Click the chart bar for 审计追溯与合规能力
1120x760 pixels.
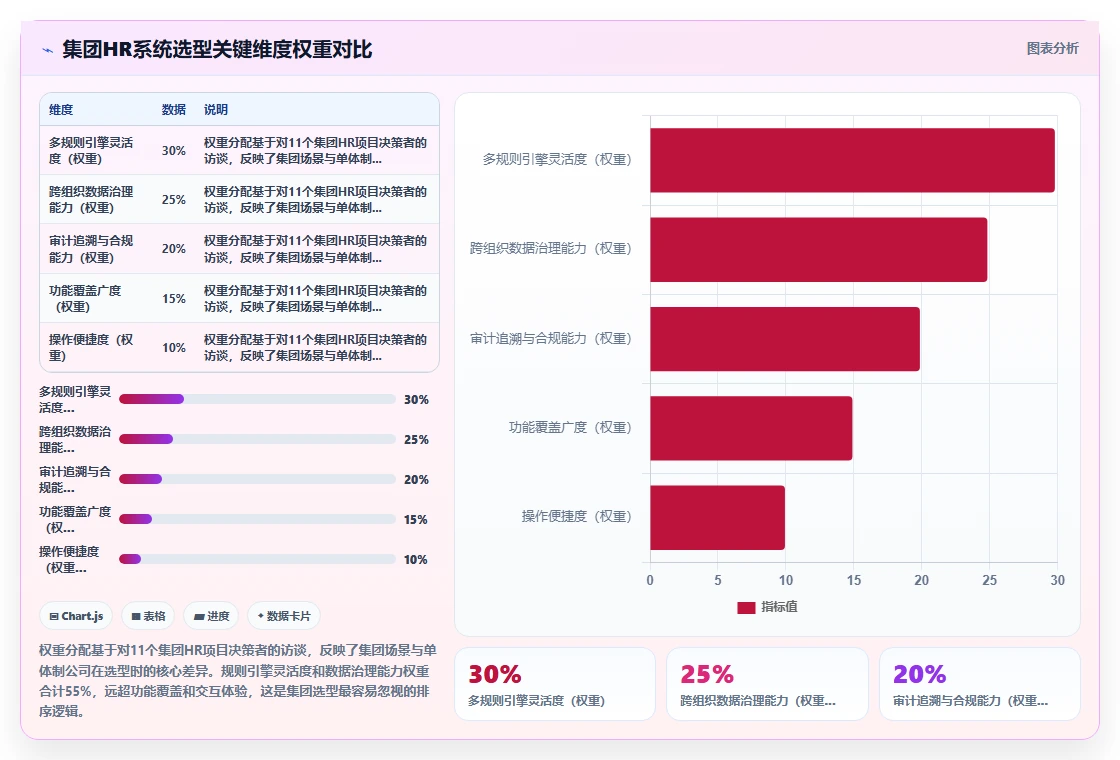point(785,339)
